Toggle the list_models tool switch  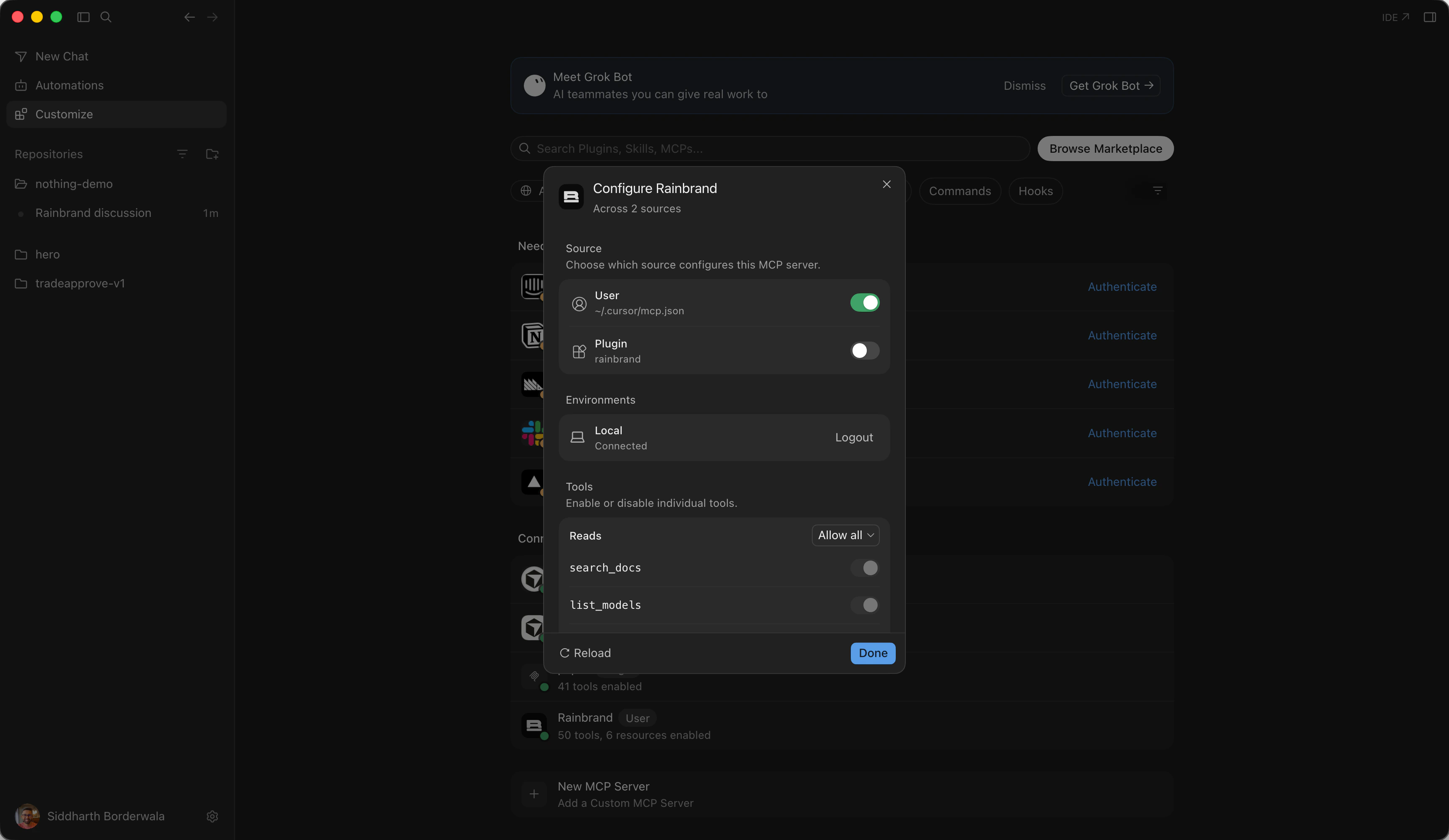tap(865, 605)
